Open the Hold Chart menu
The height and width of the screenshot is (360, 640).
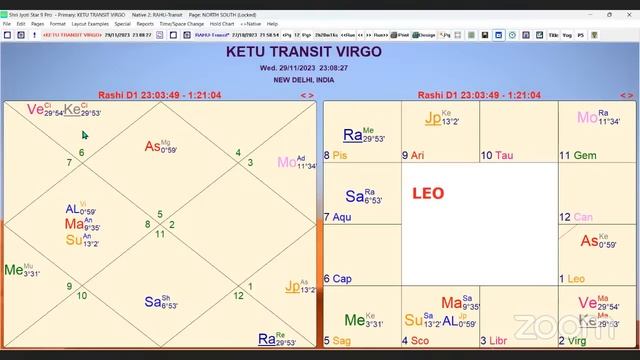tap(222, 24)
